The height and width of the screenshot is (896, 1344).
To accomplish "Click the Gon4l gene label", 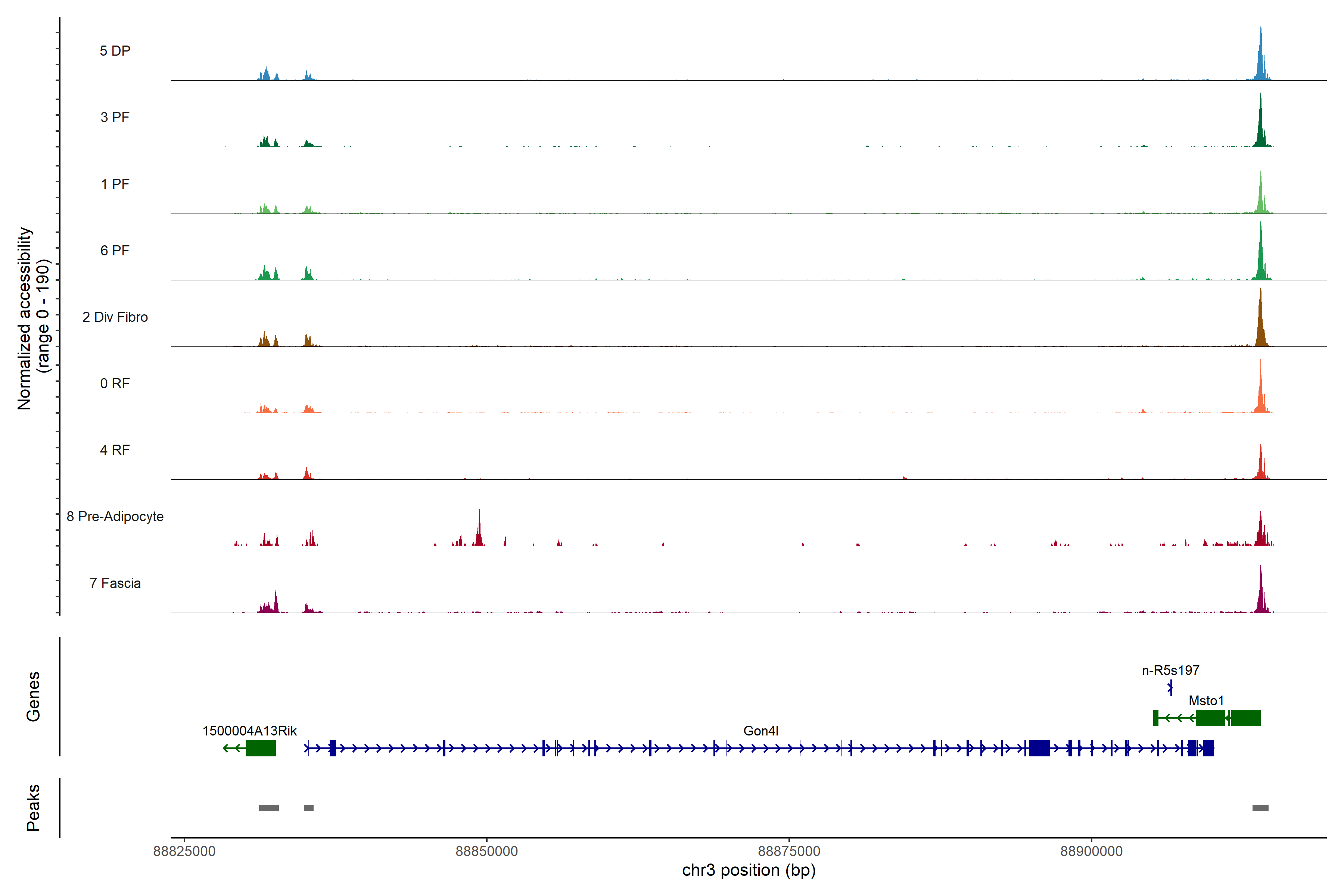I will point(760,731).
